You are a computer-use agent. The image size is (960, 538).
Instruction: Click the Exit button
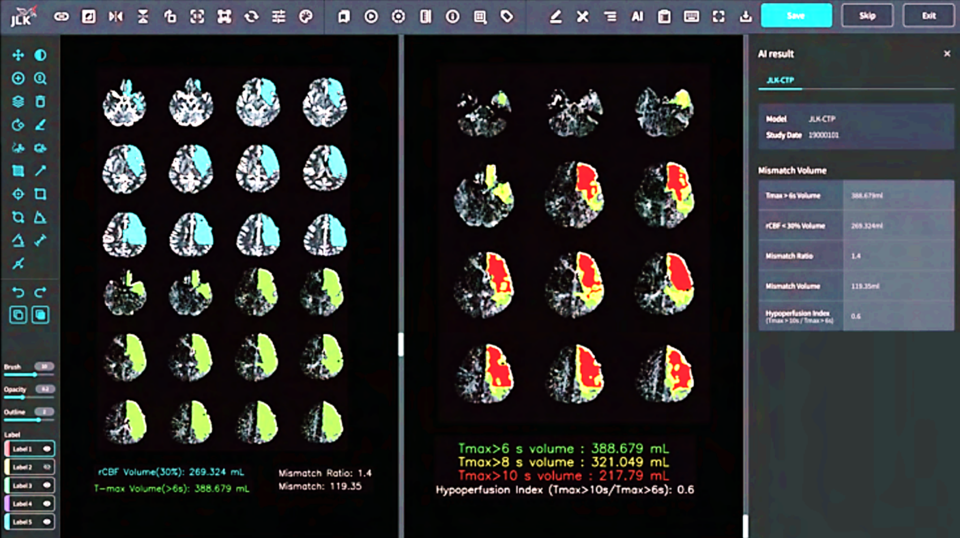pyautogui.click(x=927, y=15)
